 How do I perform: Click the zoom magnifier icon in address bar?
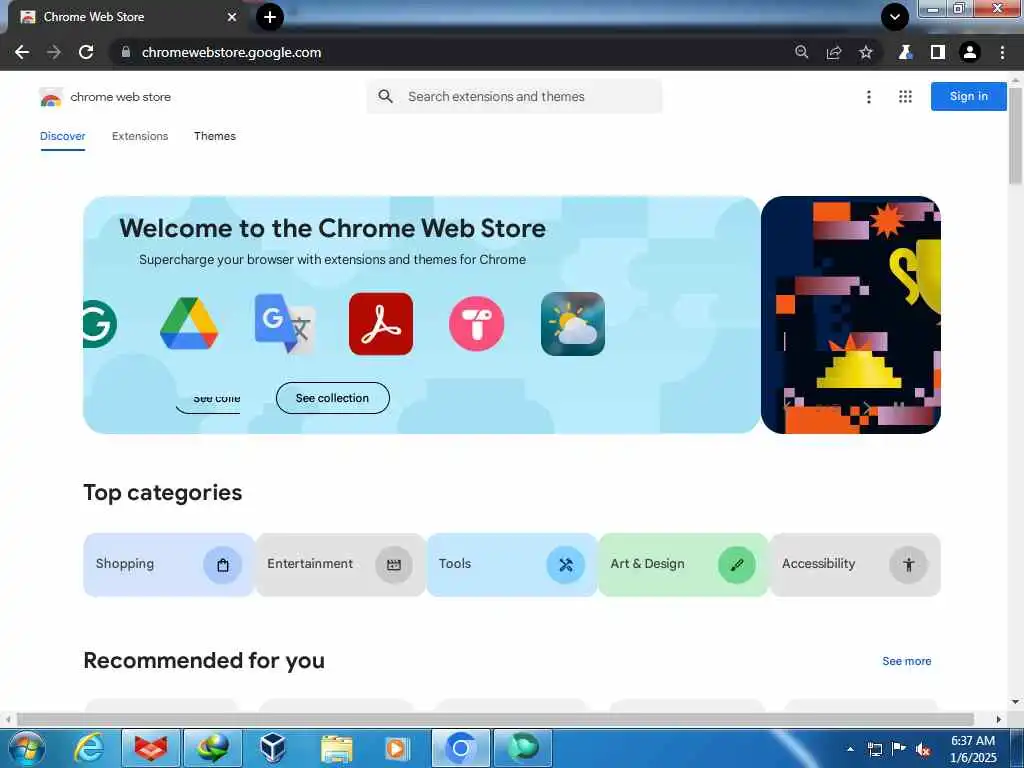click(x=801, y=52)
